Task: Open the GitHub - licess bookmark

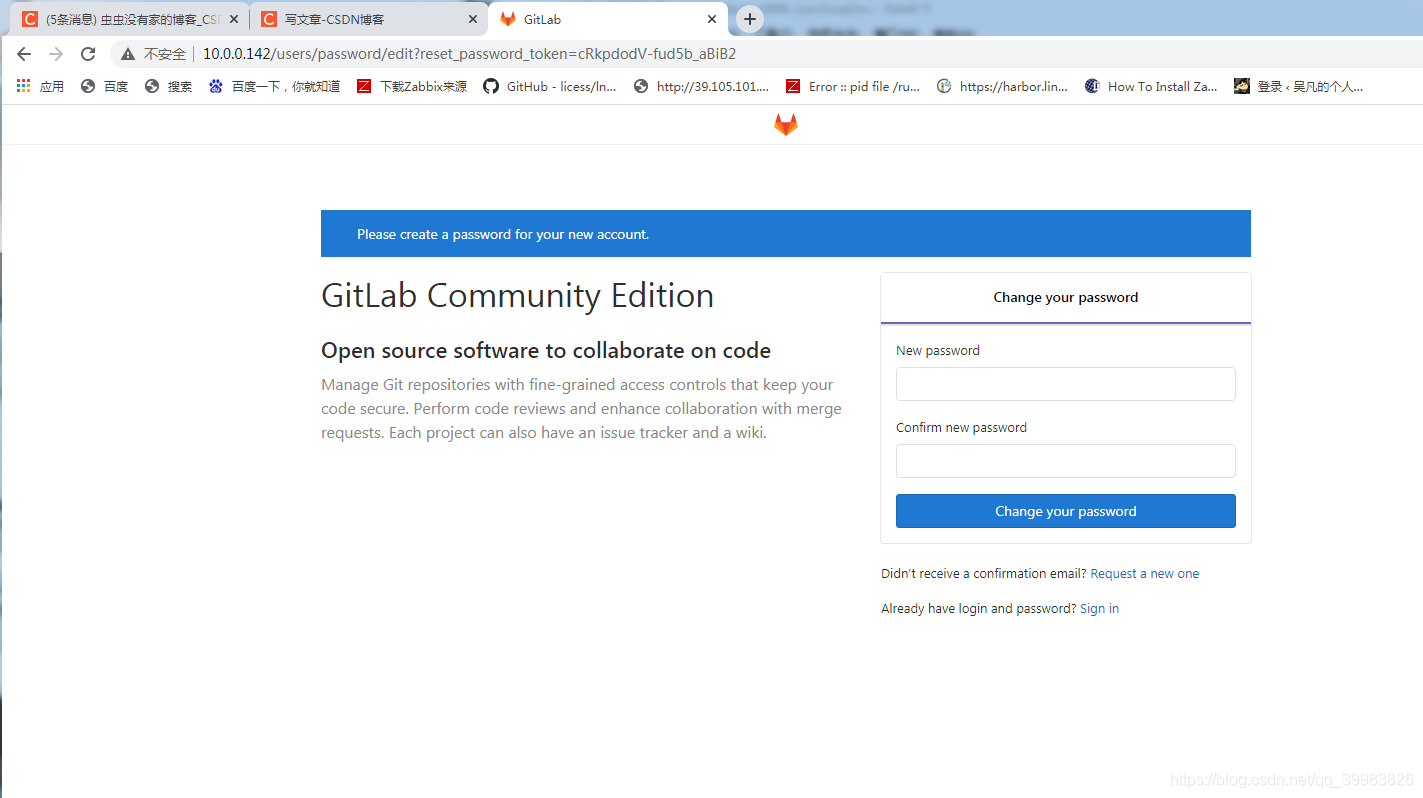Action: click(550, 87)
